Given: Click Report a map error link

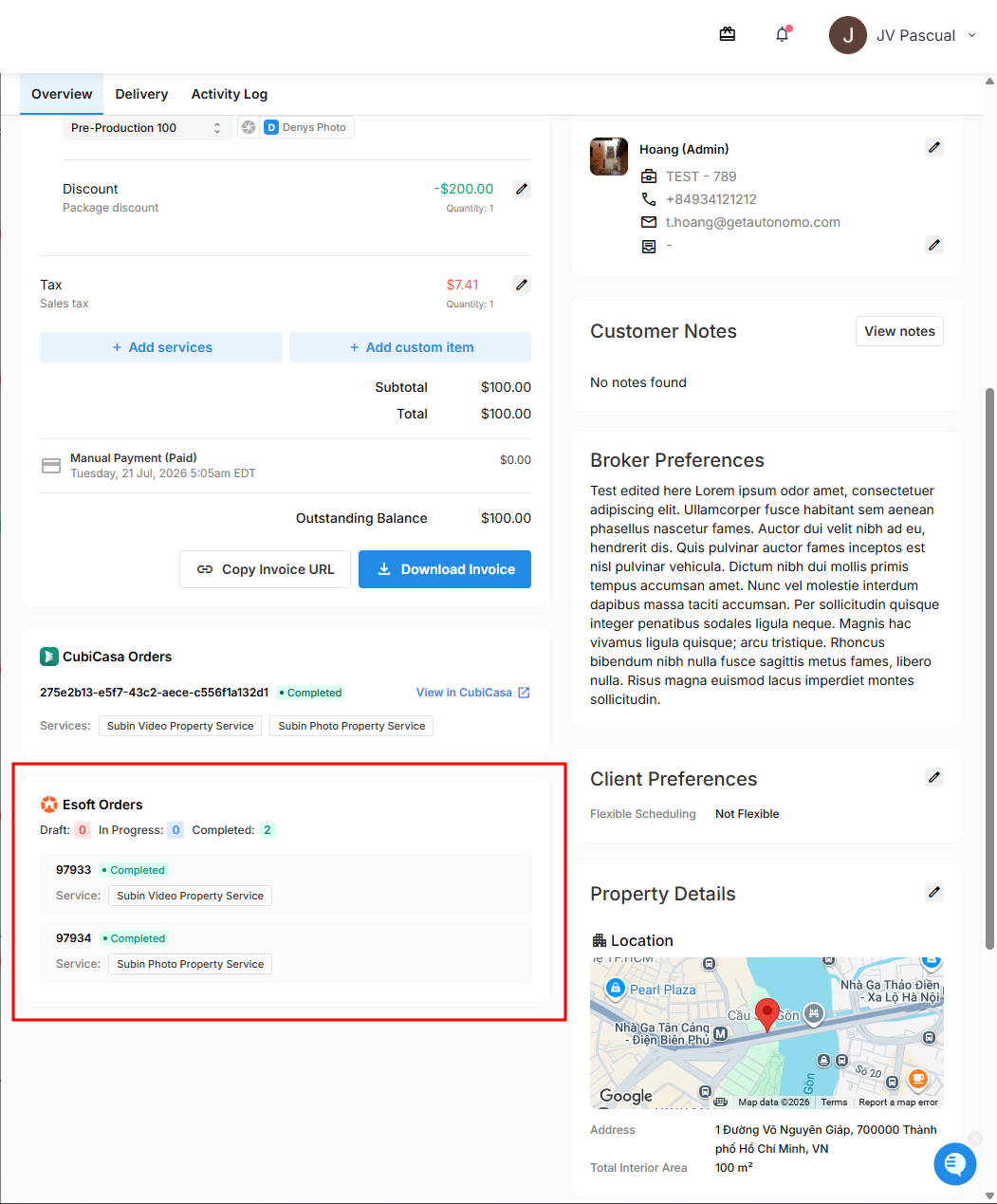Looking at the screenshot, I should pyautogui.click(x=898, y=1102).
